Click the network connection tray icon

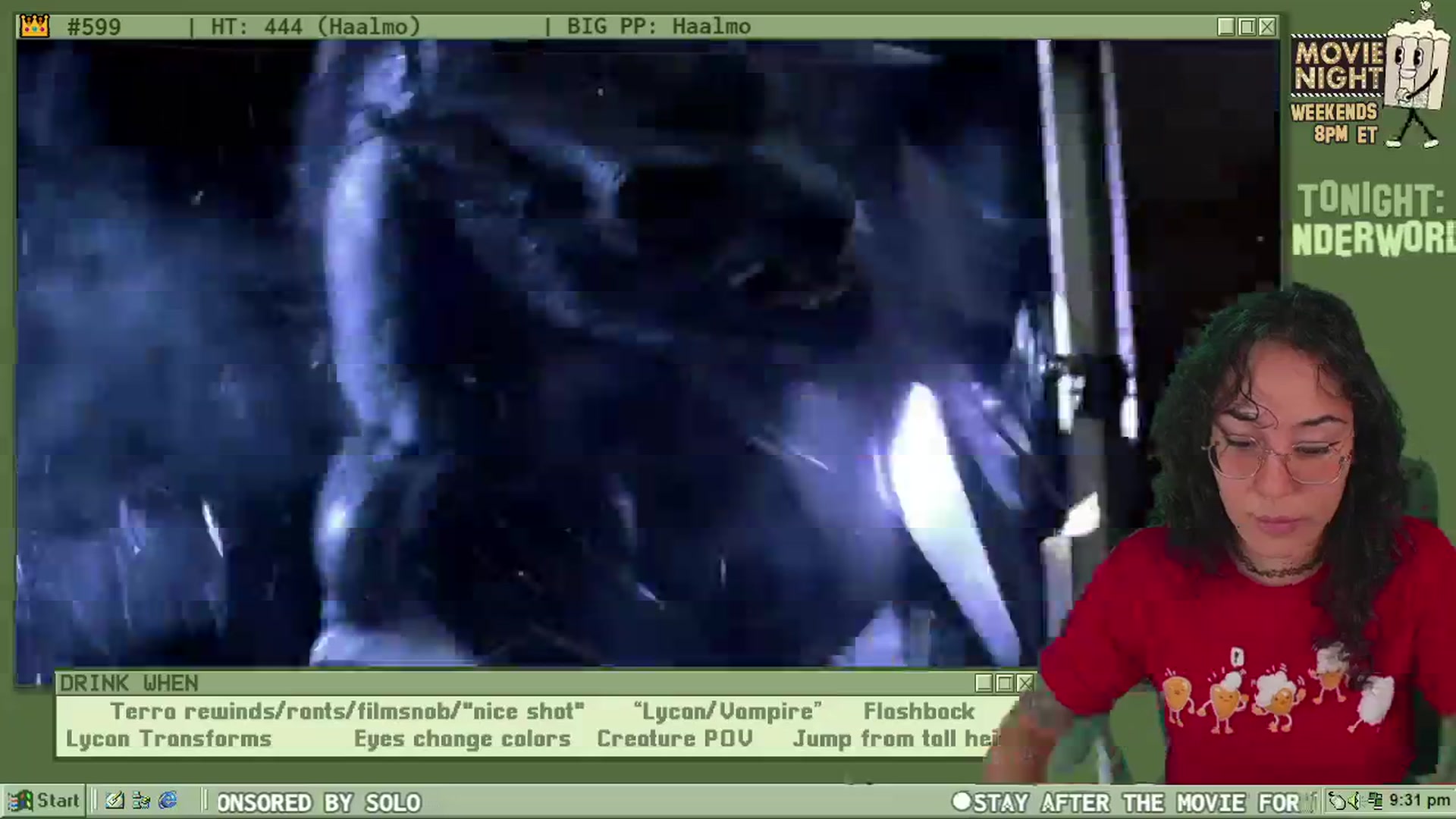(1375, 801)
